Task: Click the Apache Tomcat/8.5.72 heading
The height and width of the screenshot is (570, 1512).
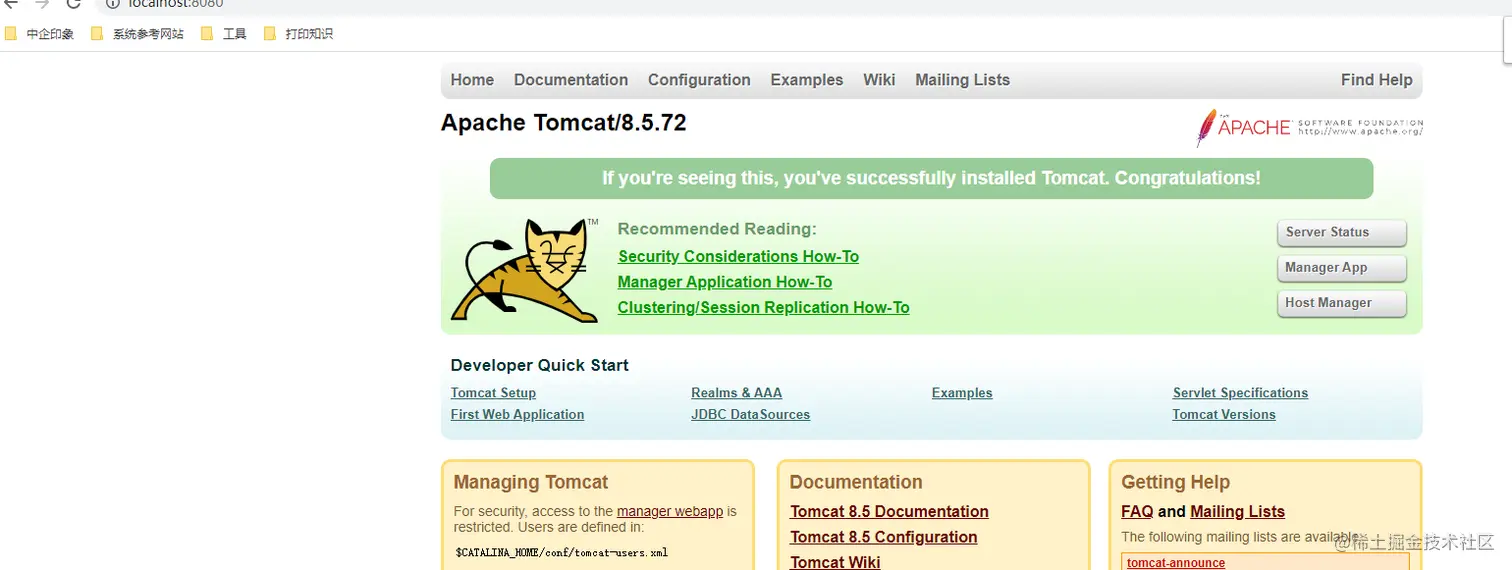Action: [x=563, y=123]
